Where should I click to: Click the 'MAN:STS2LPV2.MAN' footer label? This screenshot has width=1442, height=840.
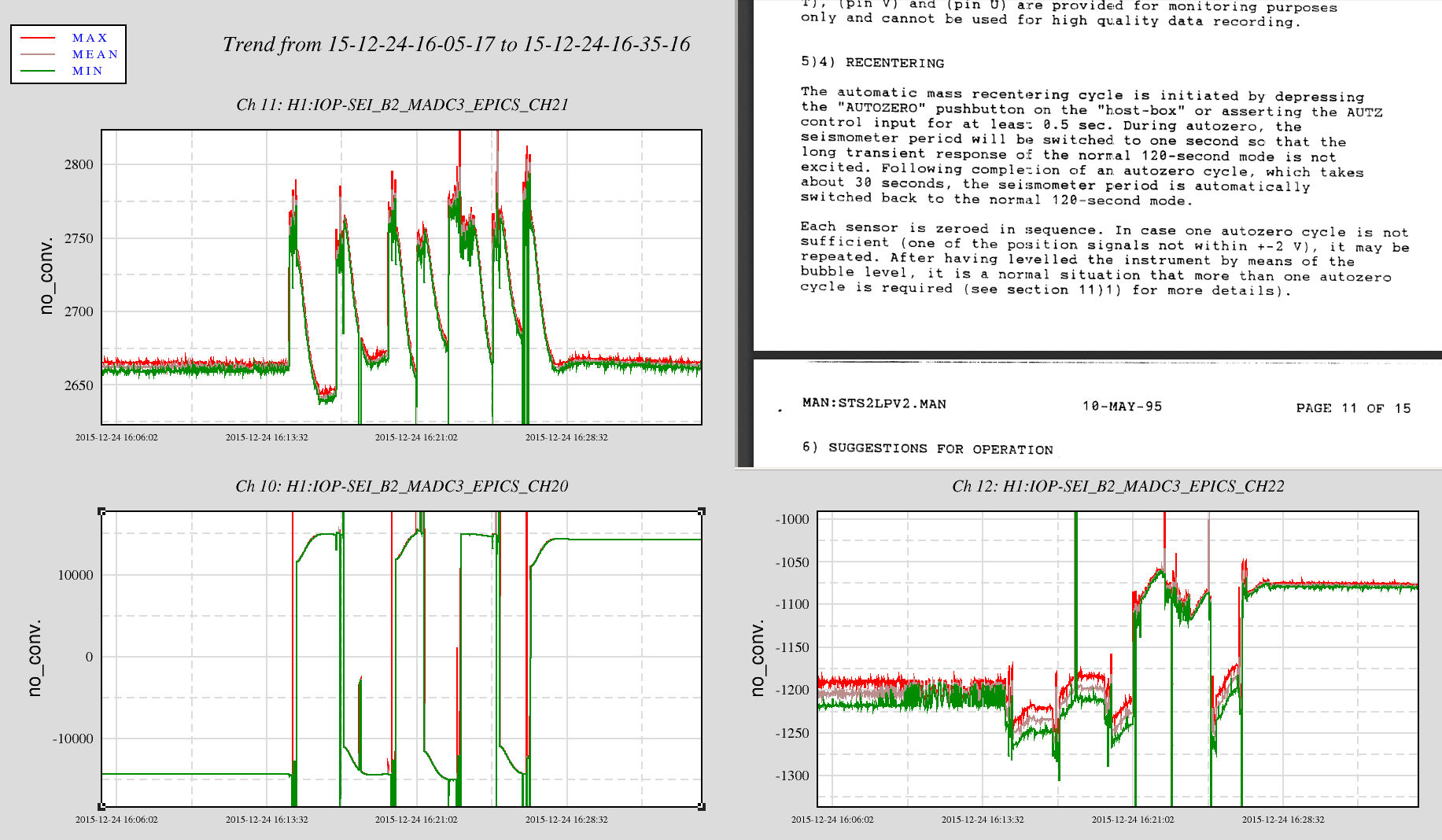pos(874,403)
